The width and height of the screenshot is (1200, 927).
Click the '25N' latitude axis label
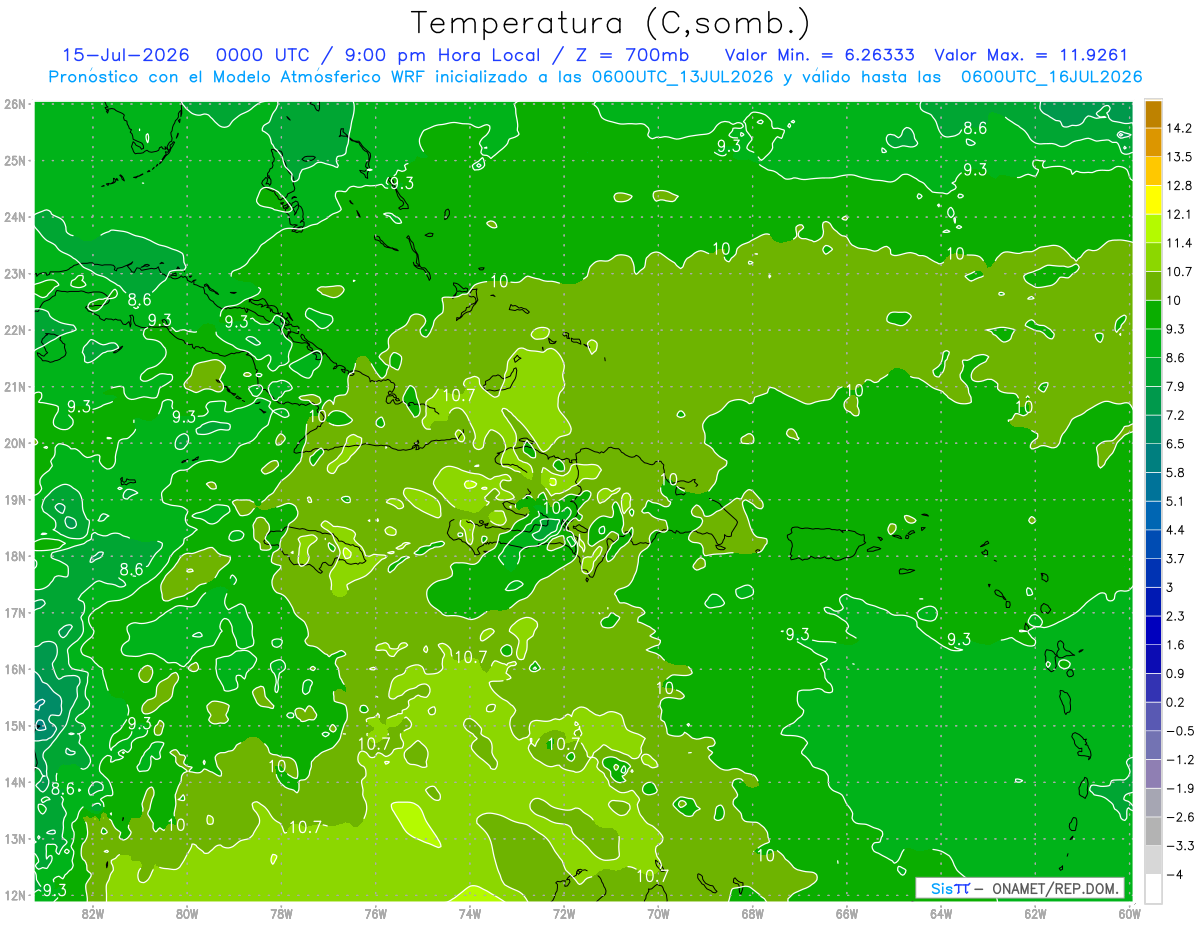point(14,160)
